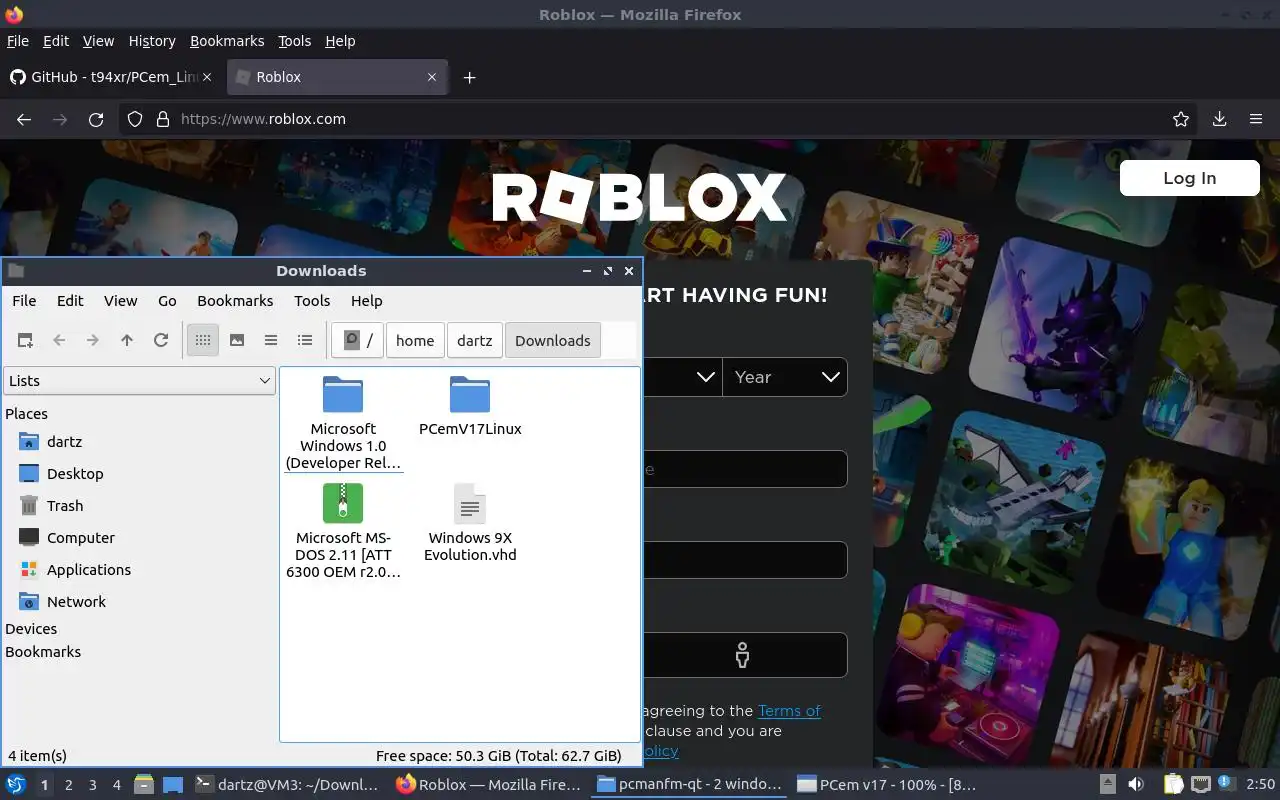
Task: Select the PCemV17Linux folder
Action: [470, 407]
